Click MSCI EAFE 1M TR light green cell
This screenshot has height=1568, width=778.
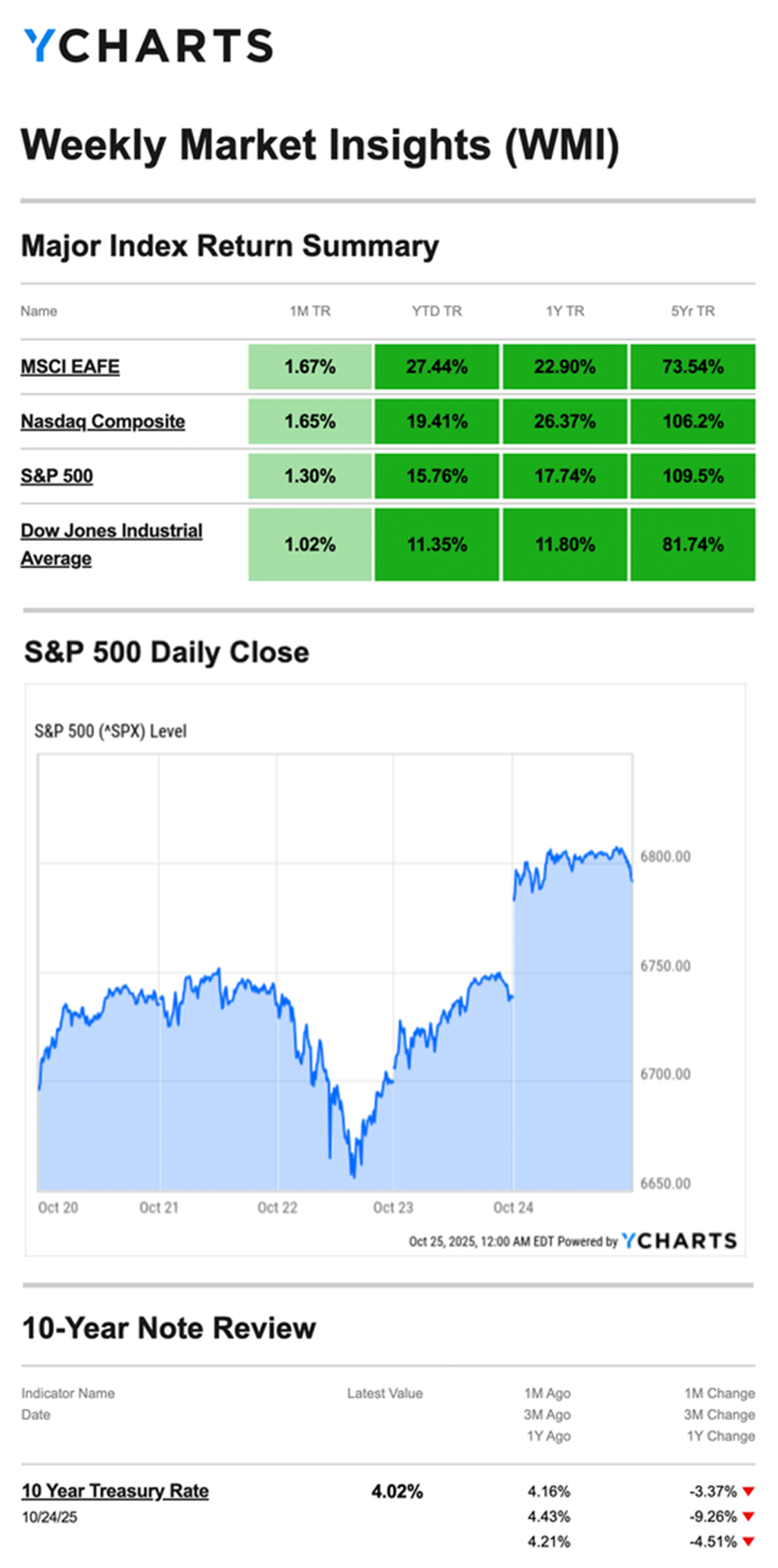(310, 366)
